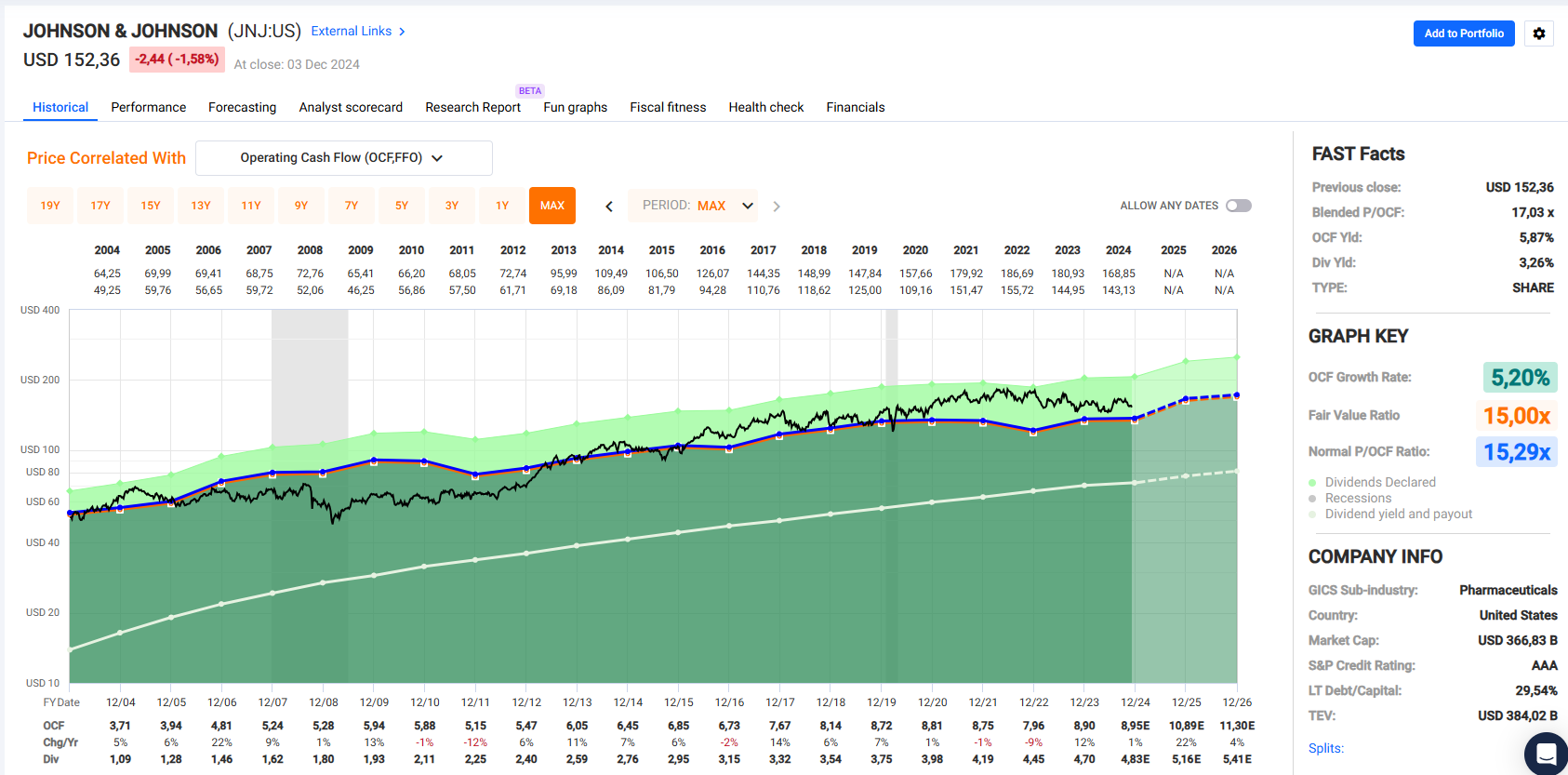Switch to the Performance tab

[x=148, y=107]
